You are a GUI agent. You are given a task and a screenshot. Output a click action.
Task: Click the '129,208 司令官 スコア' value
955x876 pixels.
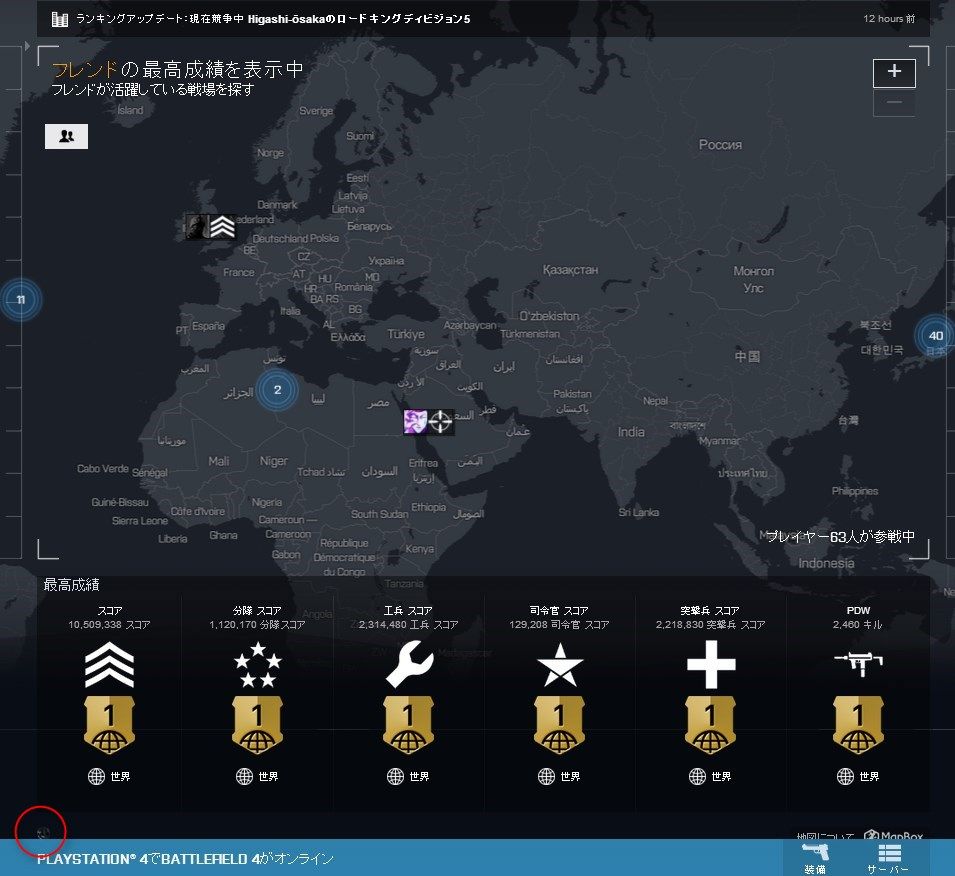tap(559, 625)
